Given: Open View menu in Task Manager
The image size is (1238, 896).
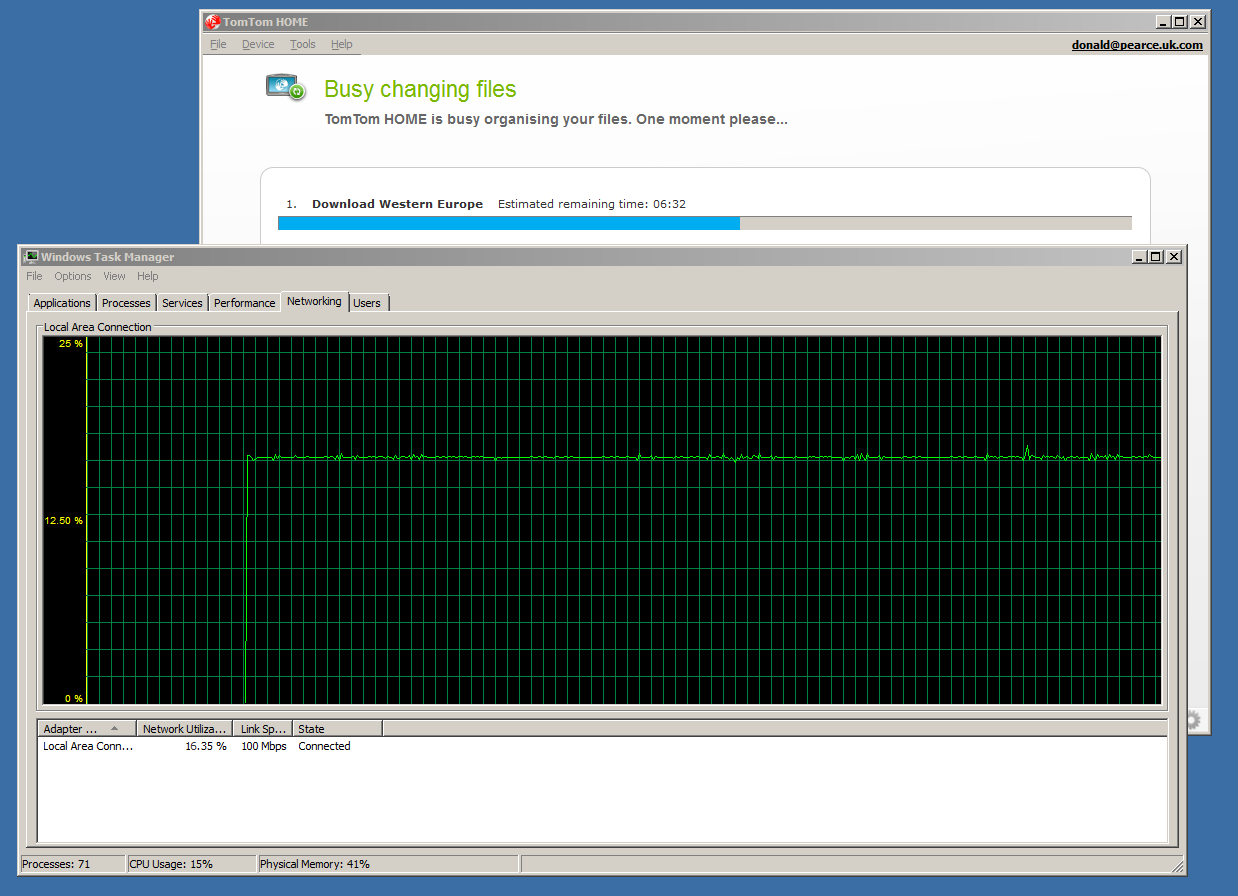Looking at the screenshot, I should tap(114, 276).
